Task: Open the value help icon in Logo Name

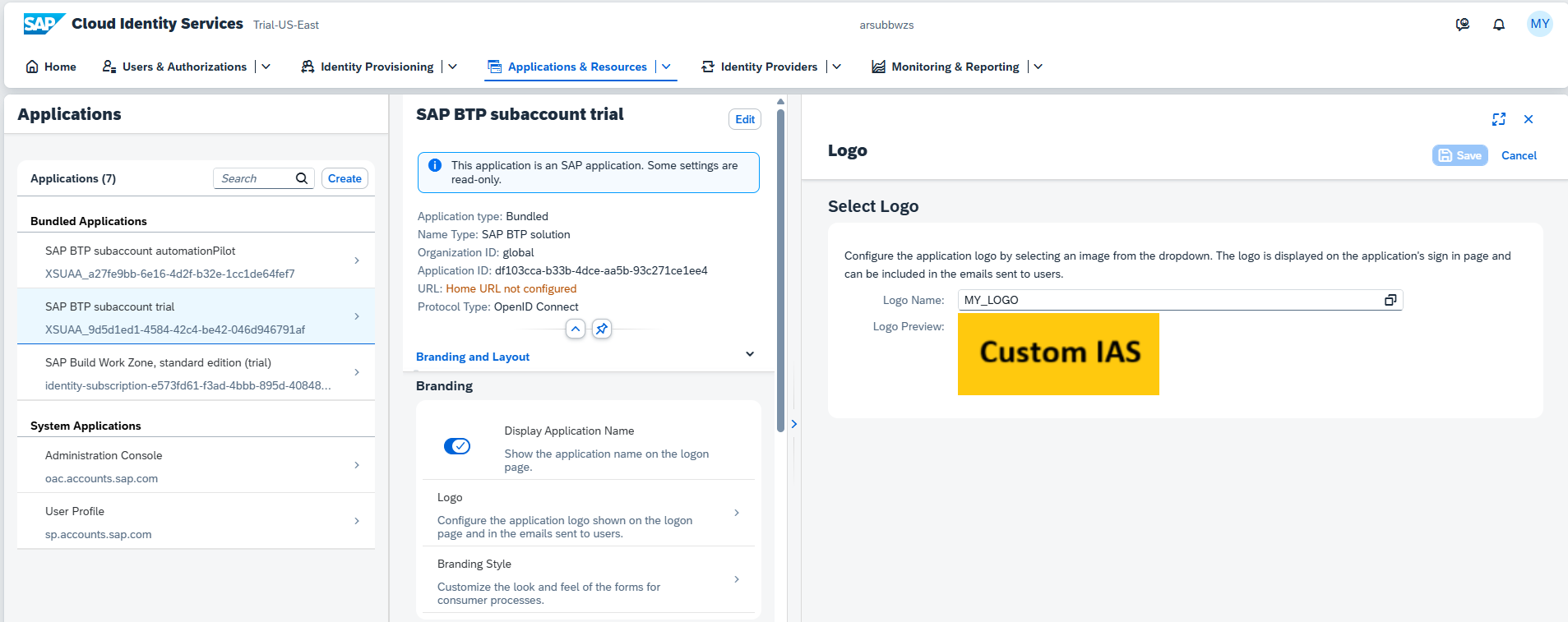Action: click(x=1390, y=300)
